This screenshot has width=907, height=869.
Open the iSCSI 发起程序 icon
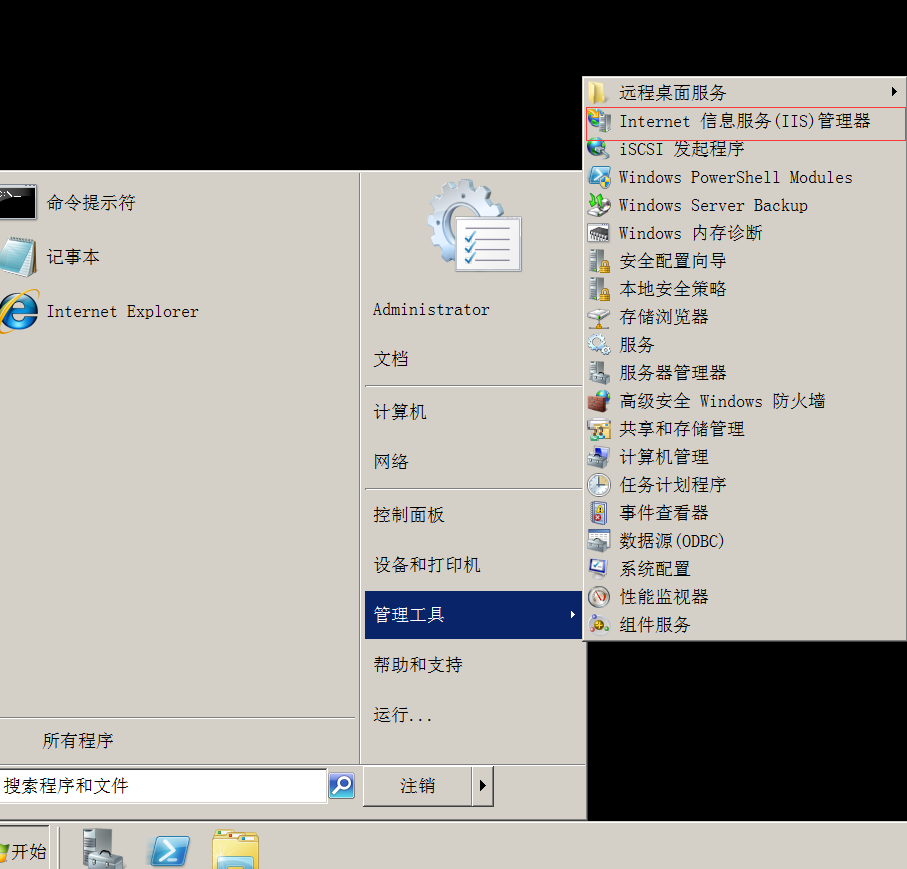598,149
